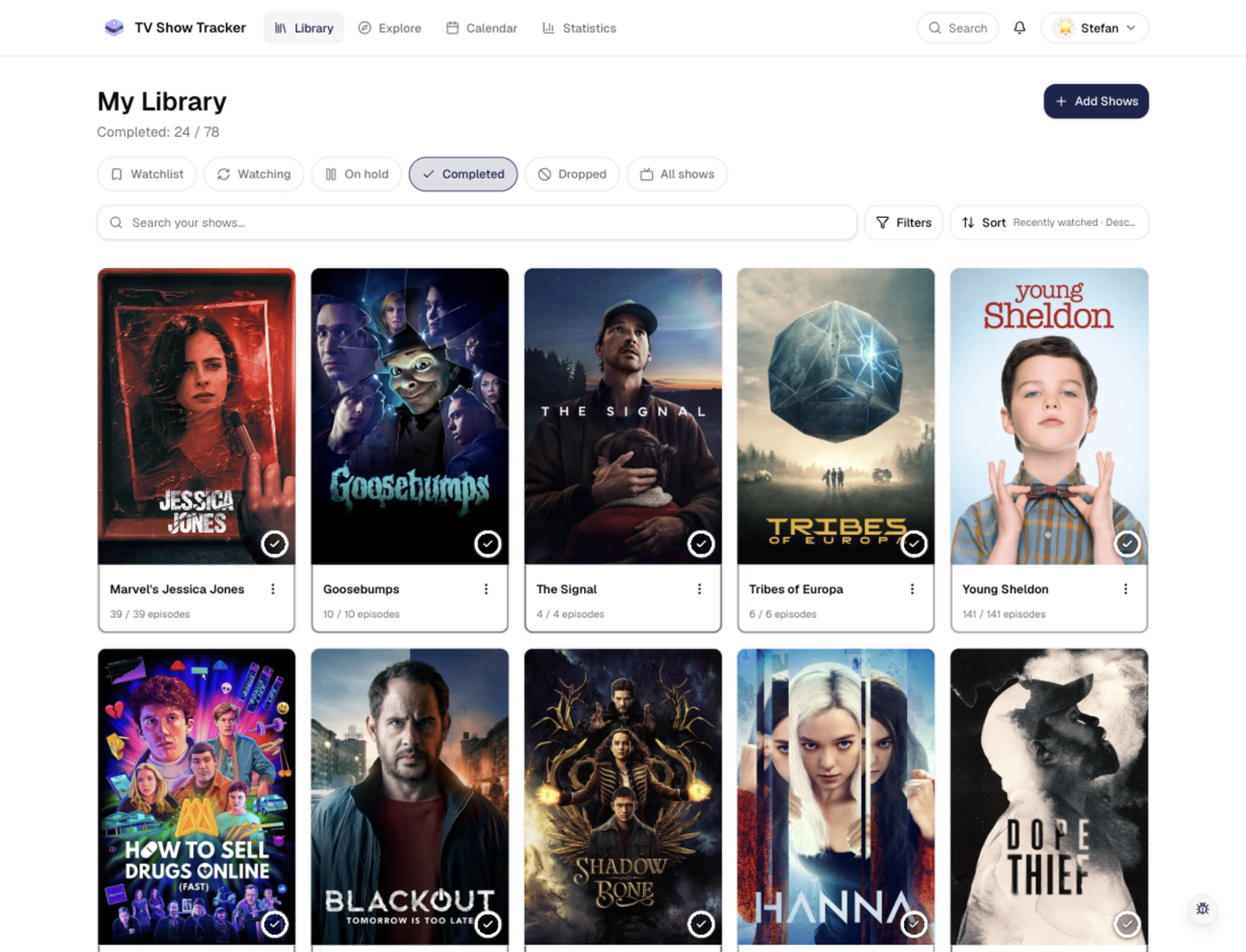Open the Young Sheldon poster thumbnail
Viewport: 1246px width, 952px height.
coord(1050,416)
